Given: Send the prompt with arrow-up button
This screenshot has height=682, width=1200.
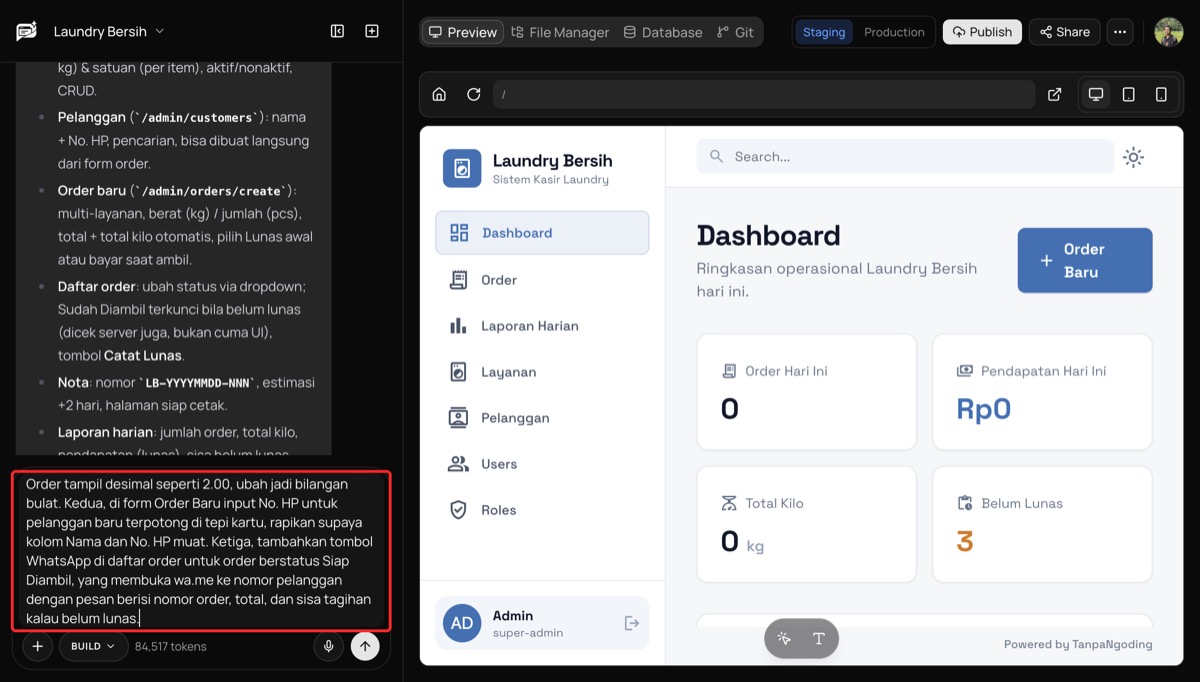Looking at the screenshot, I should [365, 646].
